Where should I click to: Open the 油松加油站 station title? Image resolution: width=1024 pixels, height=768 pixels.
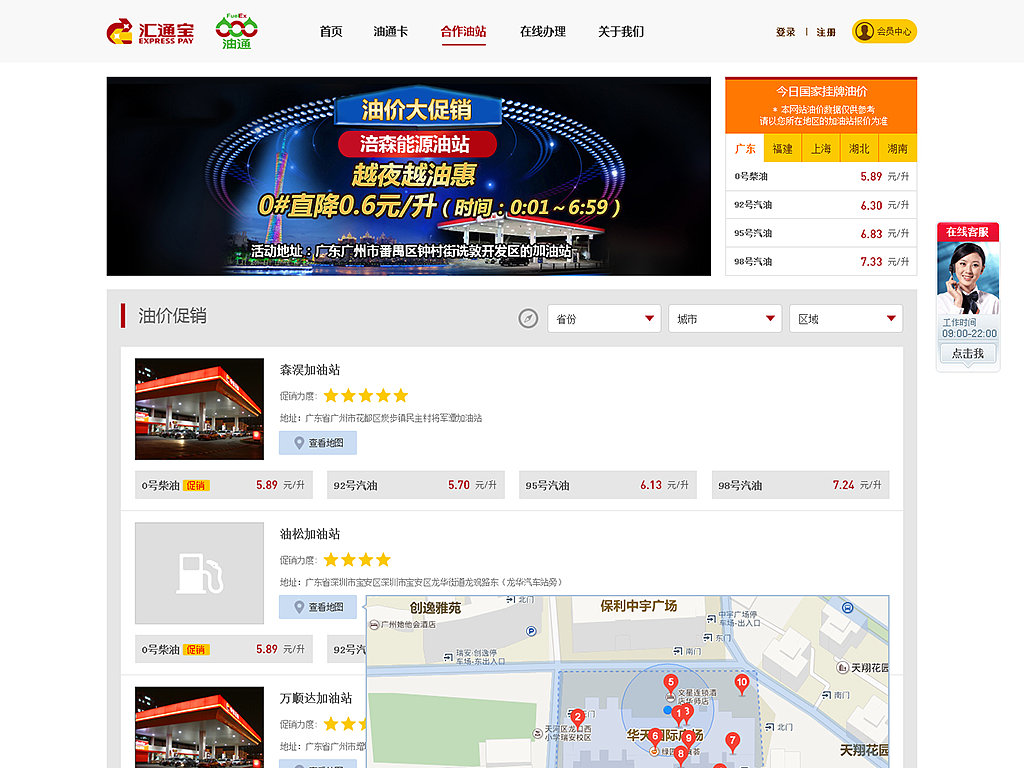310,534
